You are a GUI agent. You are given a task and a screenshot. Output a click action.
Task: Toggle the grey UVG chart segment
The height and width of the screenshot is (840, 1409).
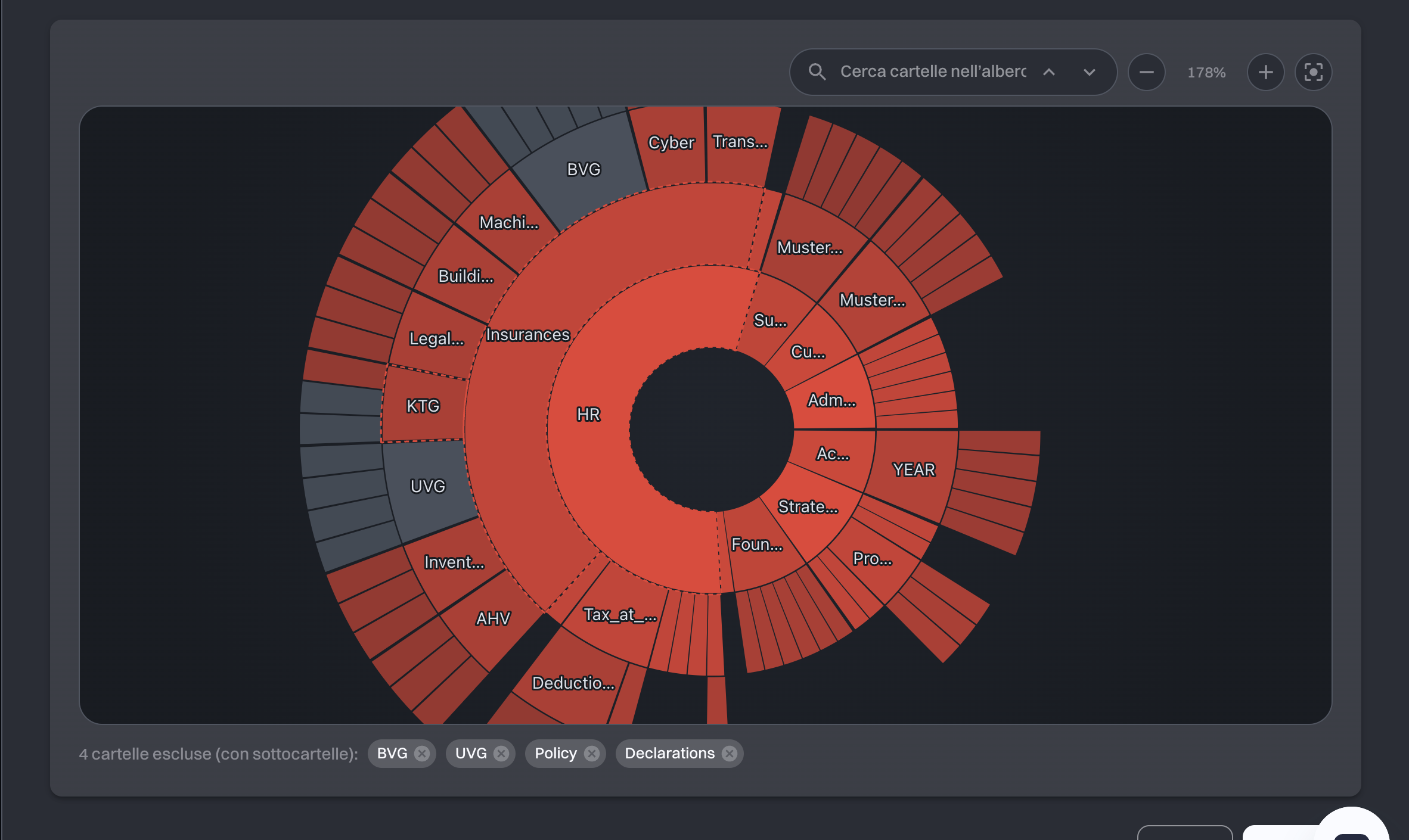click(428, 487)
